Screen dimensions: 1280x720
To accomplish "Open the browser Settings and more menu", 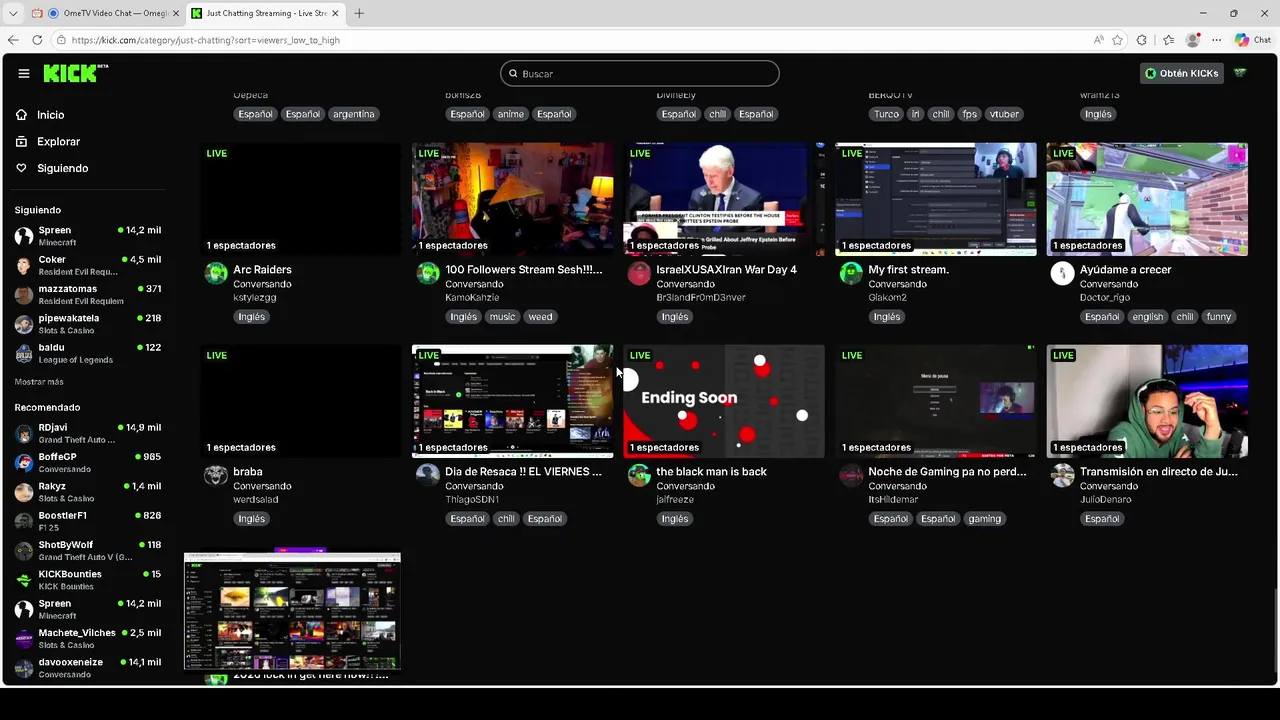I will coord(1216,40).
